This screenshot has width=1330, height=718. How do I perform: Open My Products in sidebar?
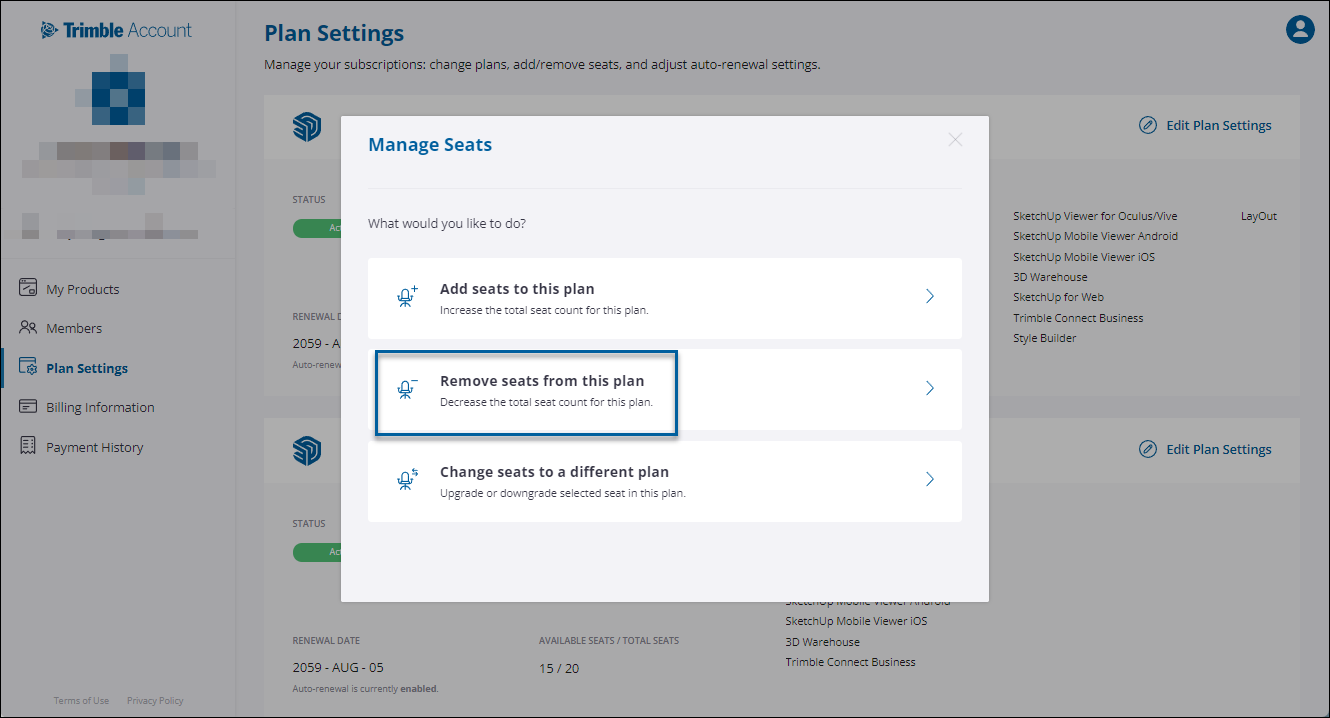[x=82, y=289]
